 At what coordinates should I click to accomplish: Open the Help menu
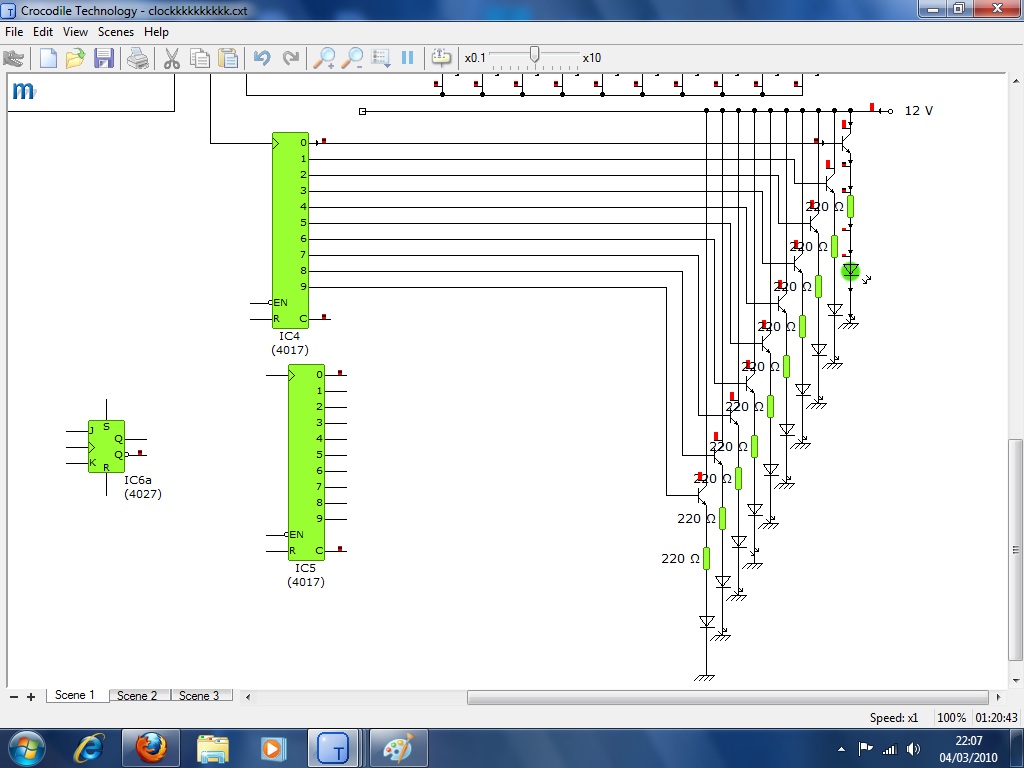156,32
